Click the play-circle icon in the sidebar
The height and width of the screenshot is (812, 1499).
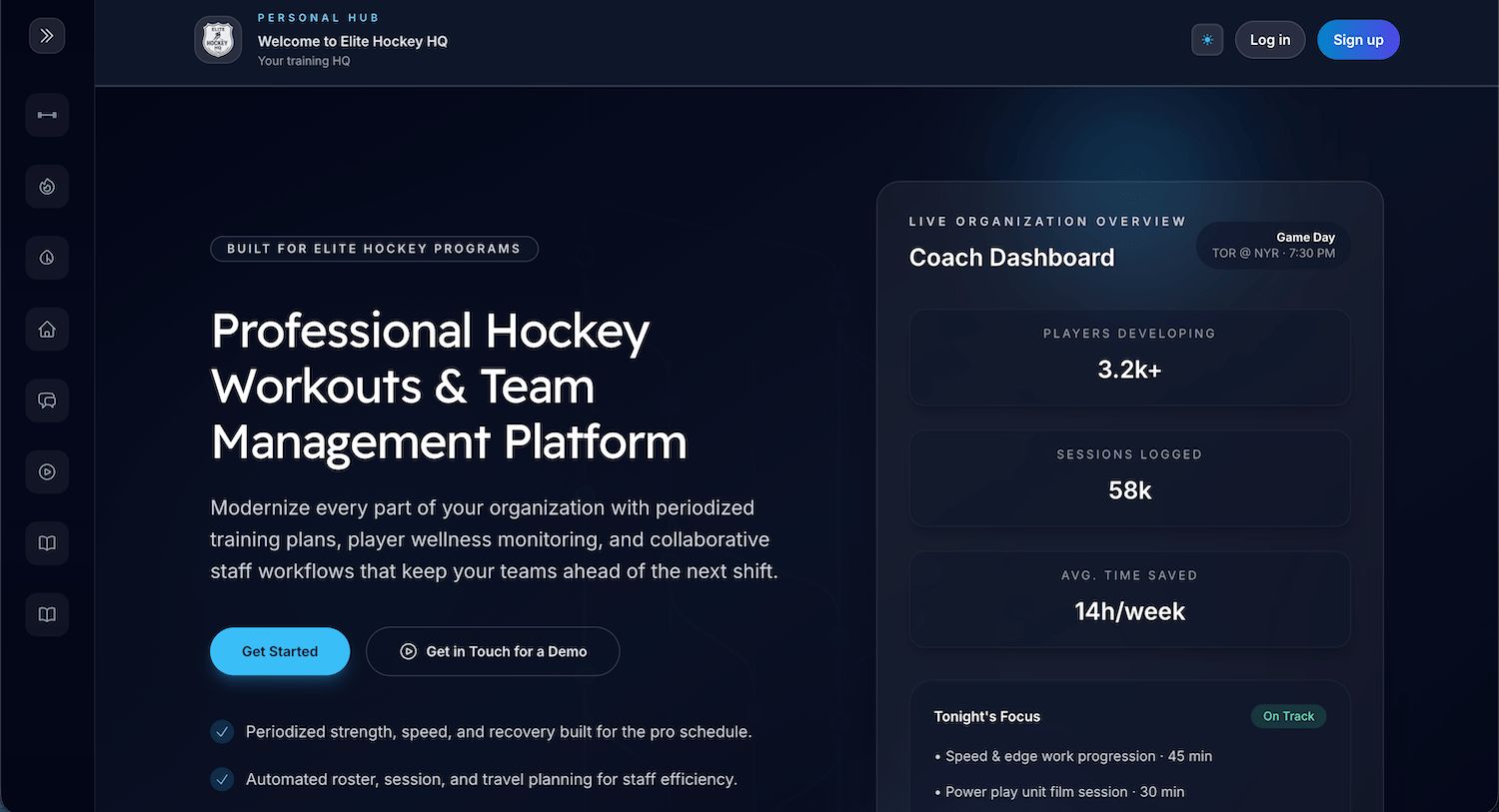(x=47, y=472)
